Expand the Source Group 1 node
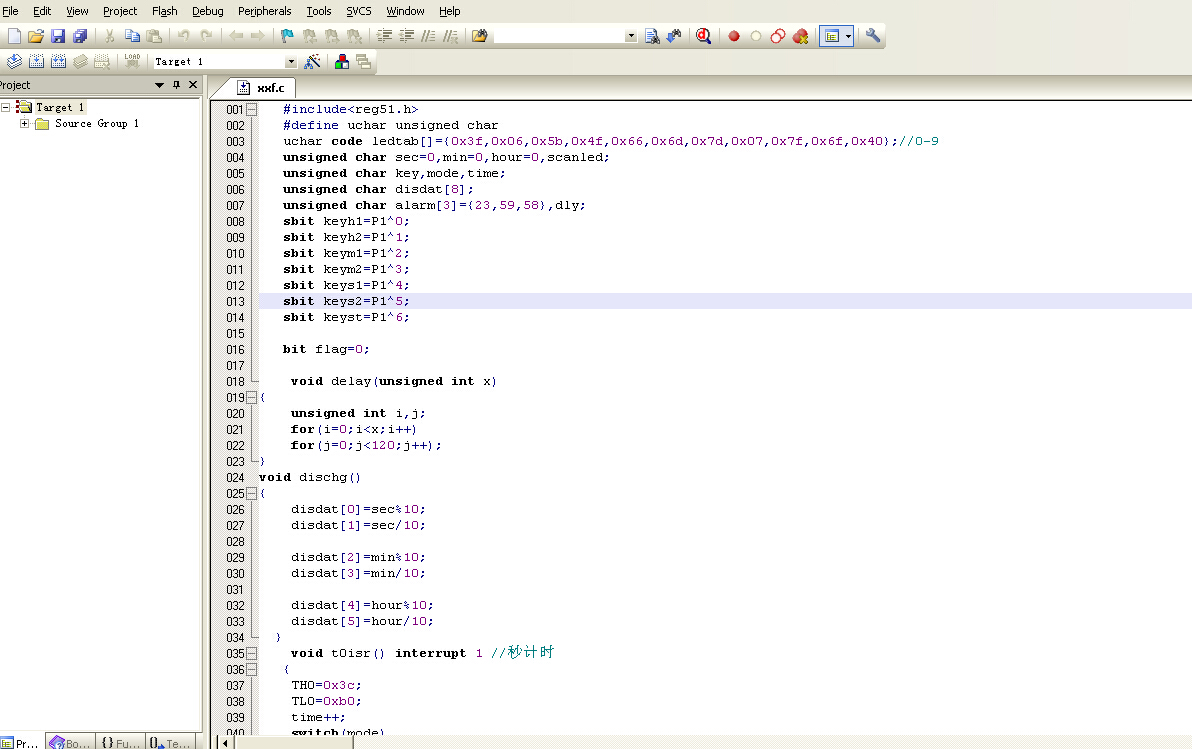Screen dimensions: 1192x749 (24, 123)
